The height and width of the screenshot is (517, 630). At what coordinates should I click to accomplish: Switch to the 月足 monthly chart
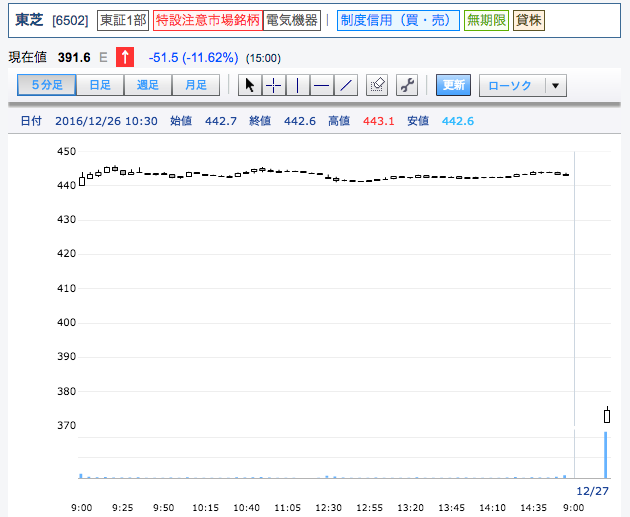tap(196, 85)
